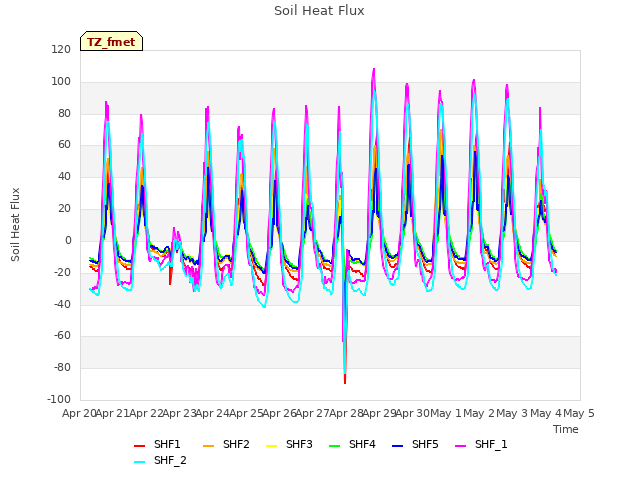This screenshot has width=640, height=480.
Task: Click the Time axis label
Action: 566,429
